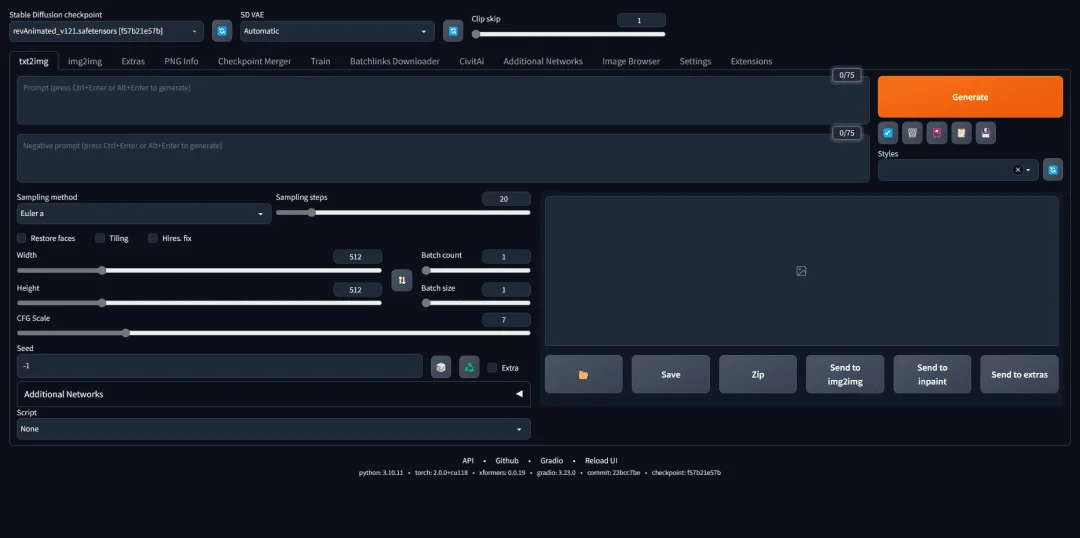Image resolution: width=1080 pixels, height=538 pixels.
Task: Open the Gradio footer link
Action: point(551,460)
